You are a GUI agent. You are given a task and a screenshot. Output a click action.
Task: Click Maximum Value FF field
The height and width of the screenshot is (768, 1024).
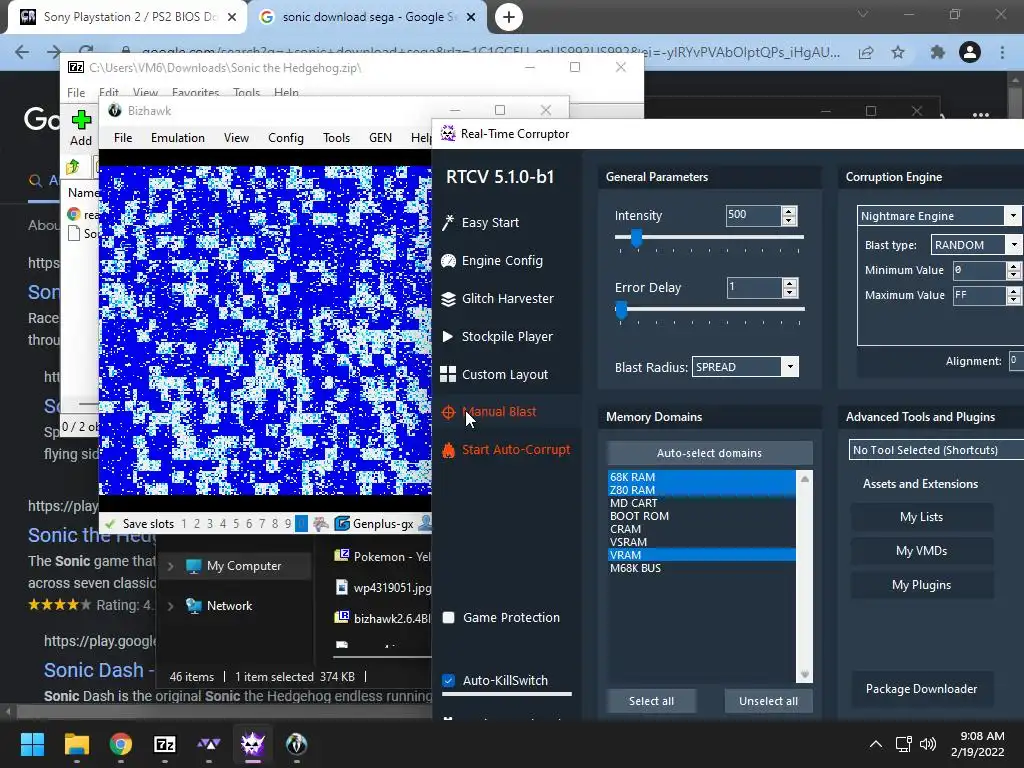(x=979, y=295)
